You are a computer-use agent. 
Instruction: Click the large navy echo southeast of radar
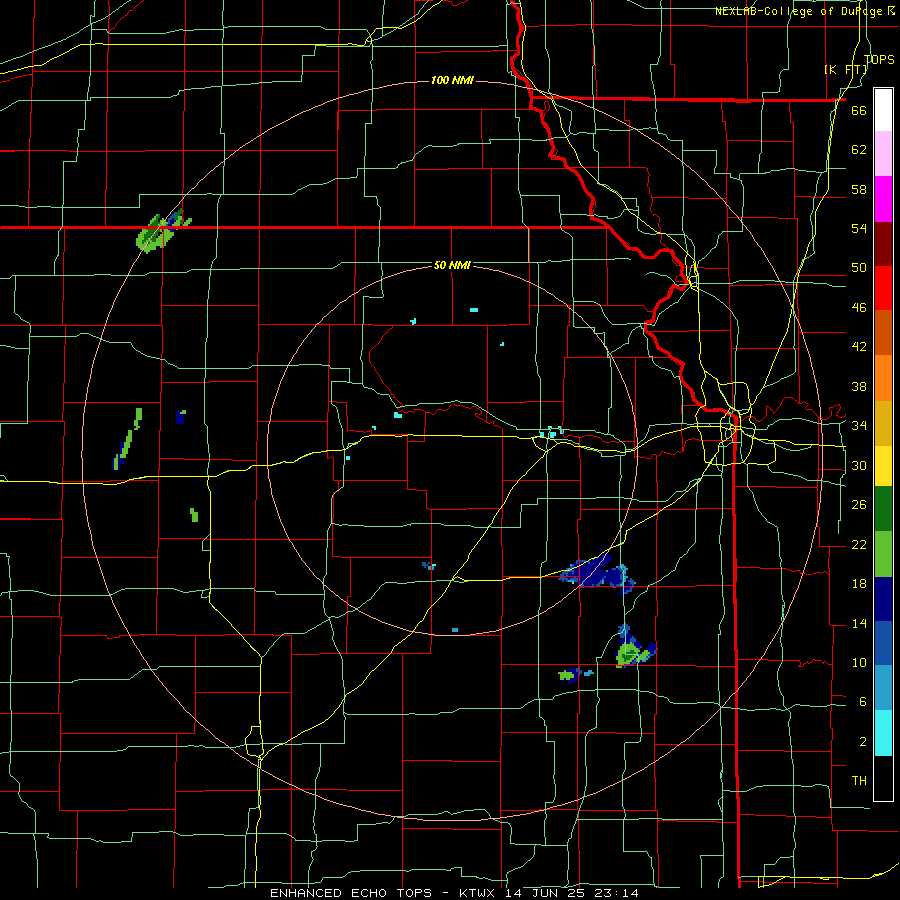point(597,572)
